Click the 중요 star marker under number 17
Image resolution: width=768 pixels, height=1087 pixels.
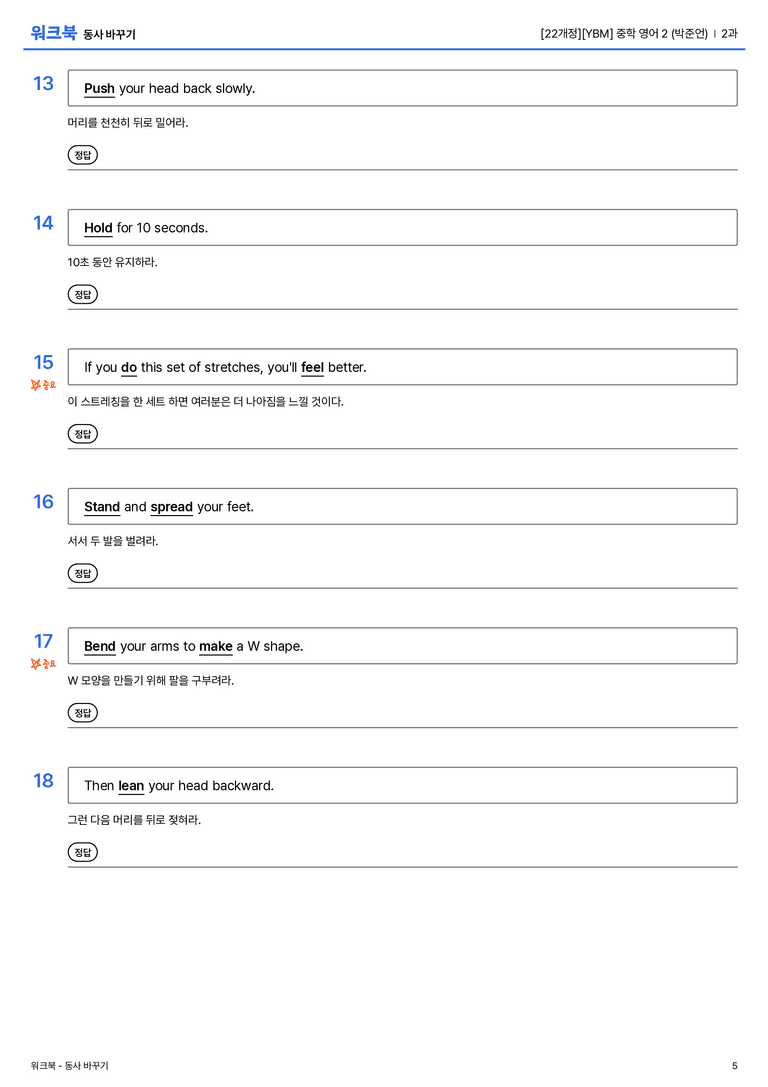(43, 663)
